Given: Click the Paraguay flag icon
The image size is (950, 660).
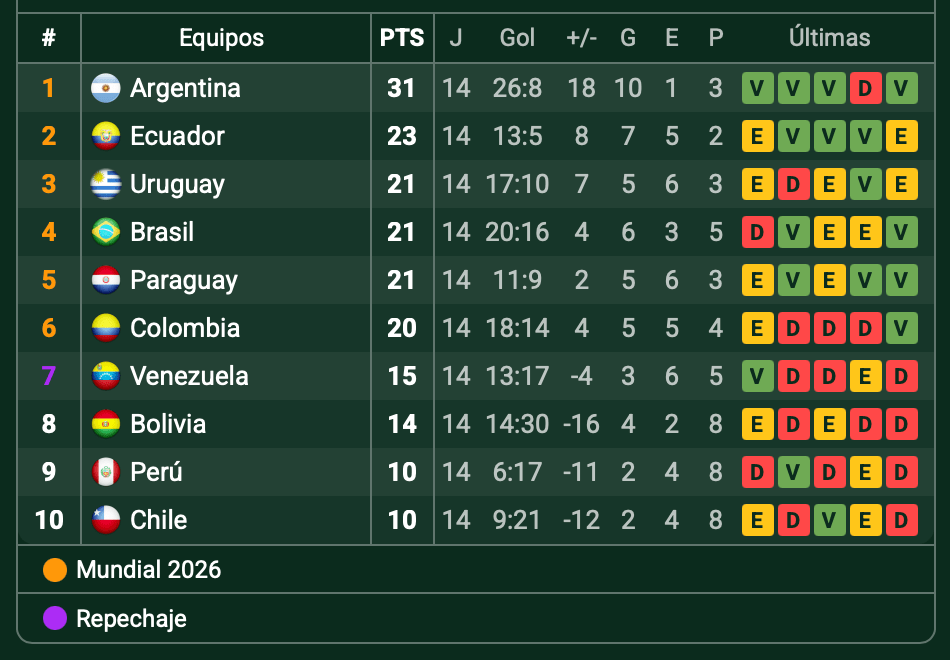Looking at the screenshot, I should pyautogui.click(x=105, y=280).
